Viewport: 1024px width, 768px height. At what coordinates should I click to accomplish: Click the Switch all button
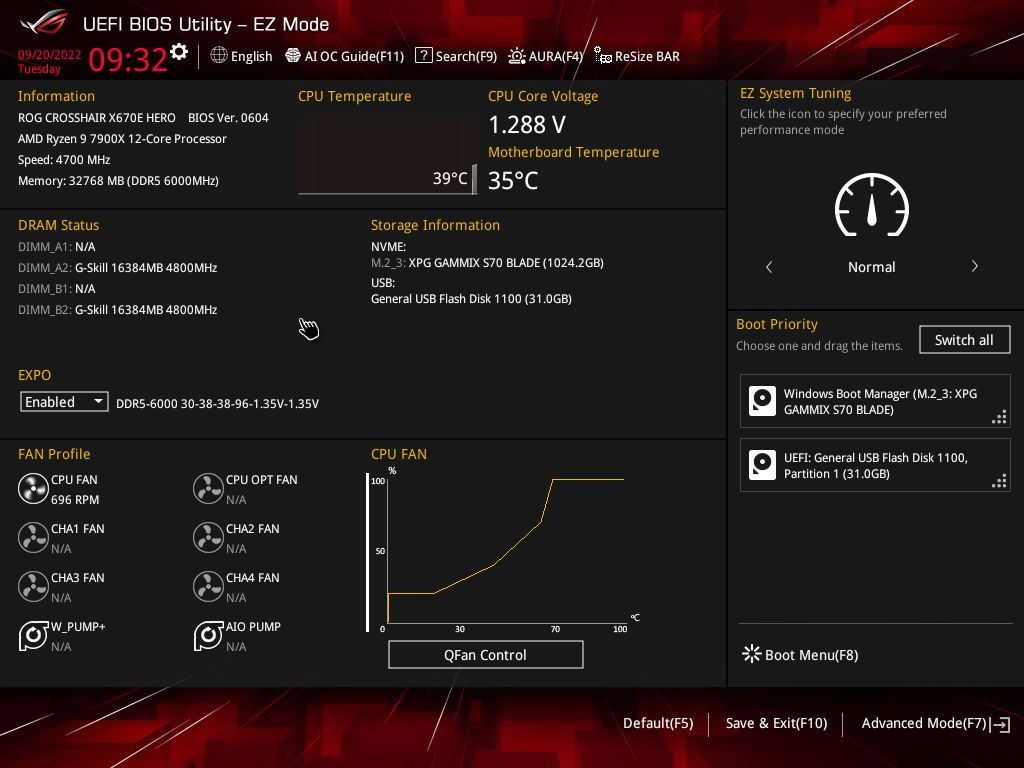[x=964, y=340]
